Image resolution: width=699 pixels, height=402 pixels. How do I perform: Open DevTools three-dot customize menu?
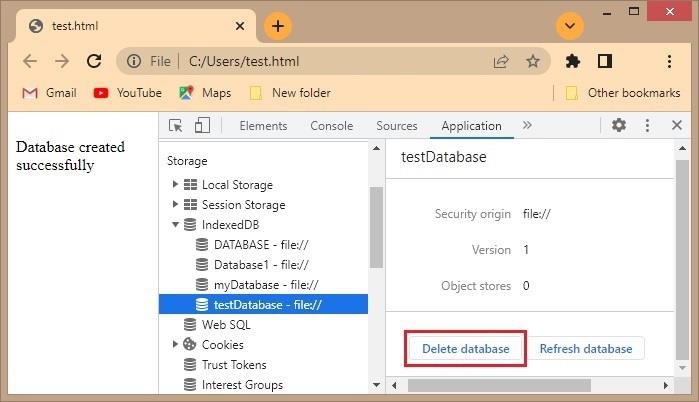click(647, 126)
